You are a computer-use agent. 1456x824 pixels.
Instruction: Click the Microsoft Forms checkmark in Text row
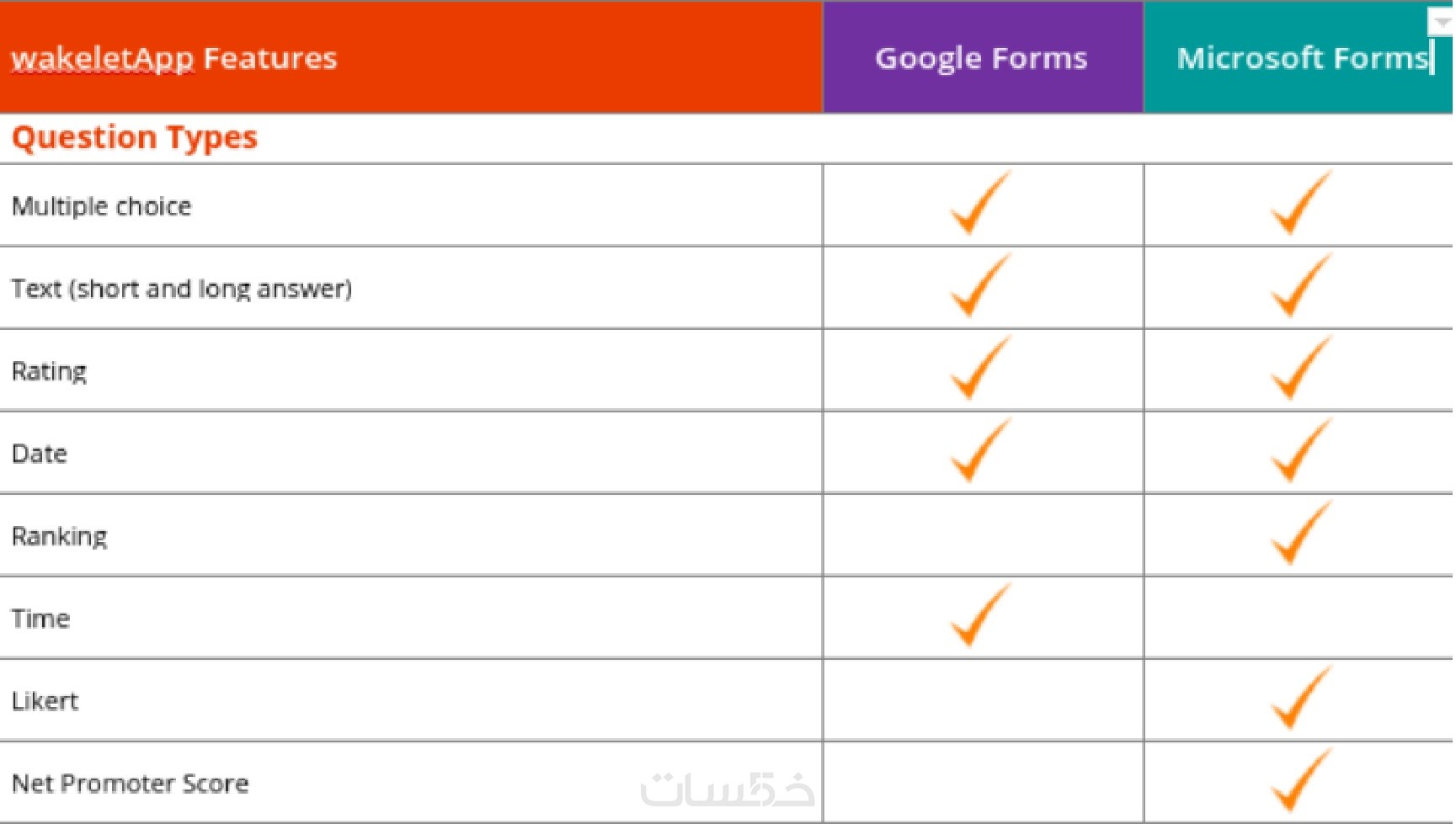[x=1300, y=286]
